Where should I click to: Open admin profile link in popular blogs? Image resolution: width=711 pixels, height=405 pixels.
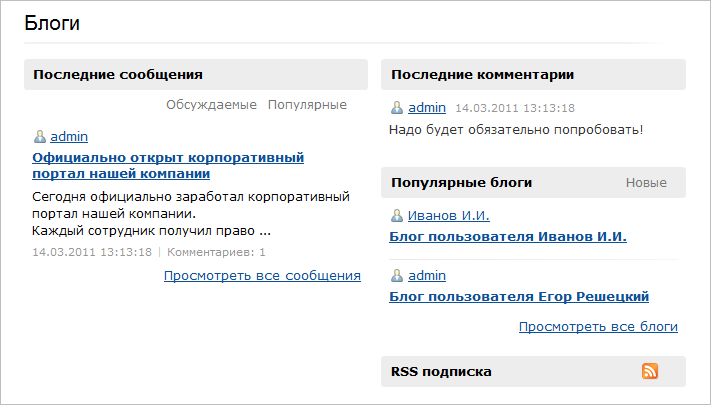pyautogui.click(x=426, y=276)
